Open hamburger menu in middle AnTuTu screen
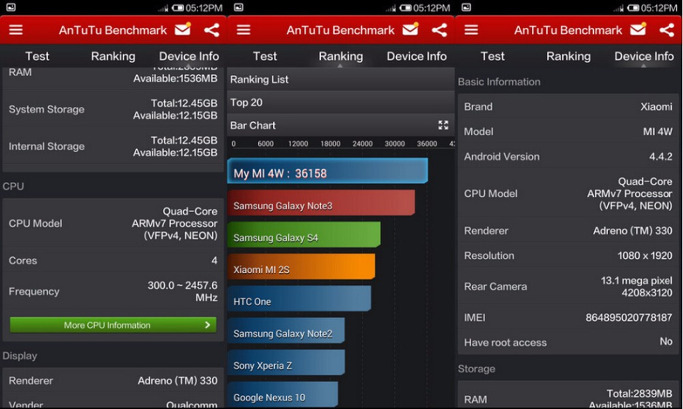 coord(243,30)
